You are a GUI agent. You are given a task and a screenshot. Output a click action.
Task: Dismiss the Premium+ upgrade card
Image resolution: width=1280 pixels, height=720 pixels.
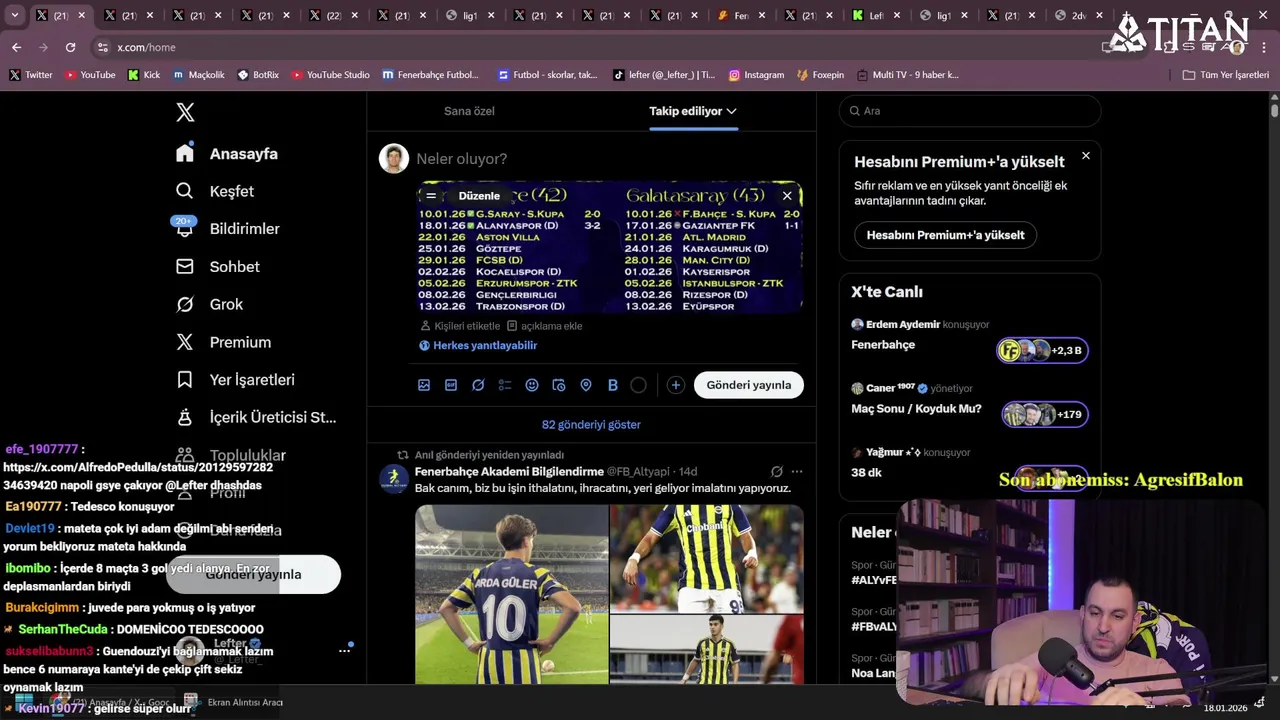[1086, 156]
